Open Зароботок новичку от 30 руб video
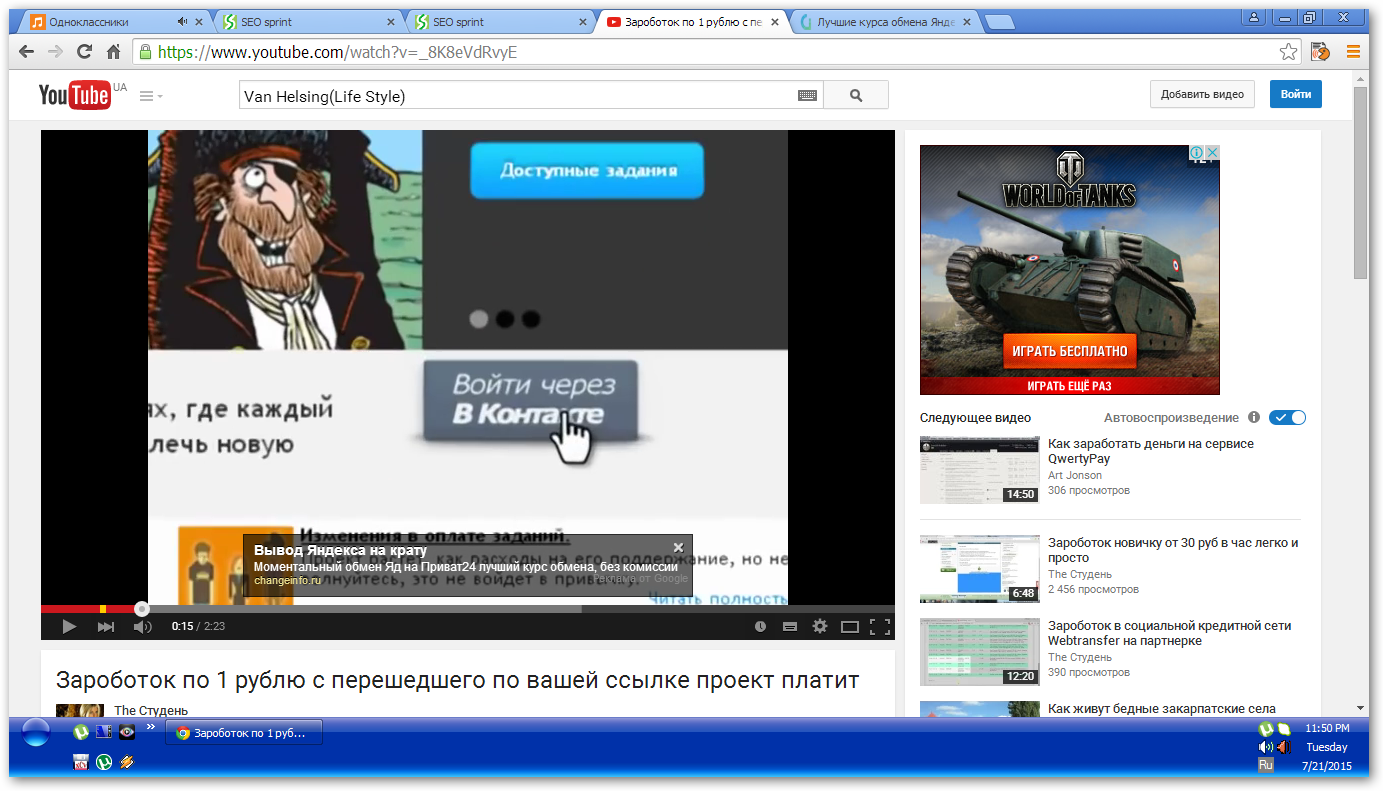Screen dimensions: 1383x791 pyautogui.click(x=1173, y=550)
